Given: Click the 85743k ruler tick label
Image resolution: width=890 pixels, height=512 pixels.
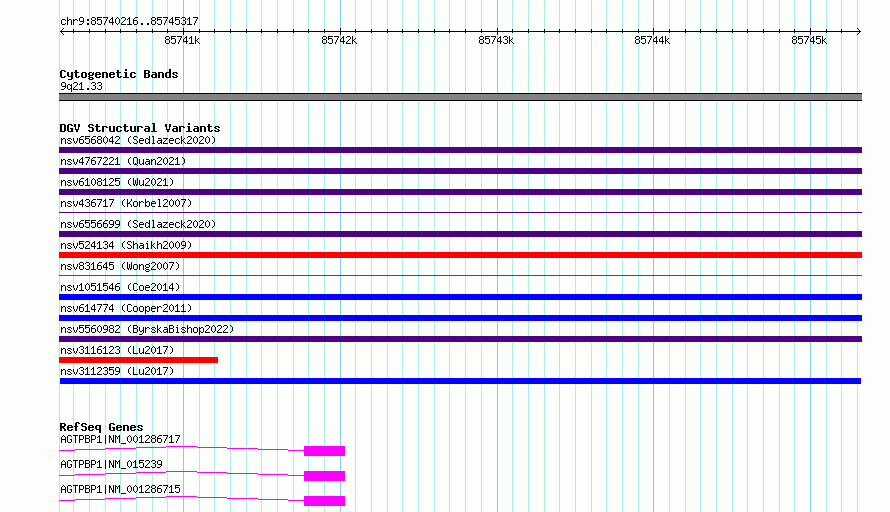Looking at the screenshot, I should [x=496, y=40].
